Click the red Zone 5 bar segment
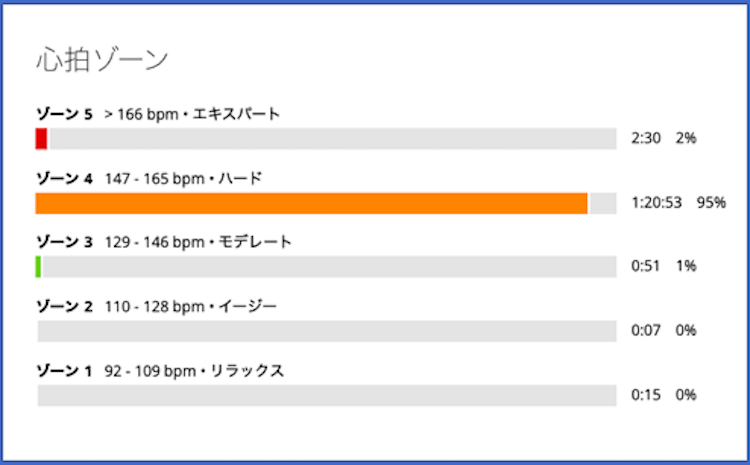Viewport: 750px width, 465px height. tap(41, 138)
